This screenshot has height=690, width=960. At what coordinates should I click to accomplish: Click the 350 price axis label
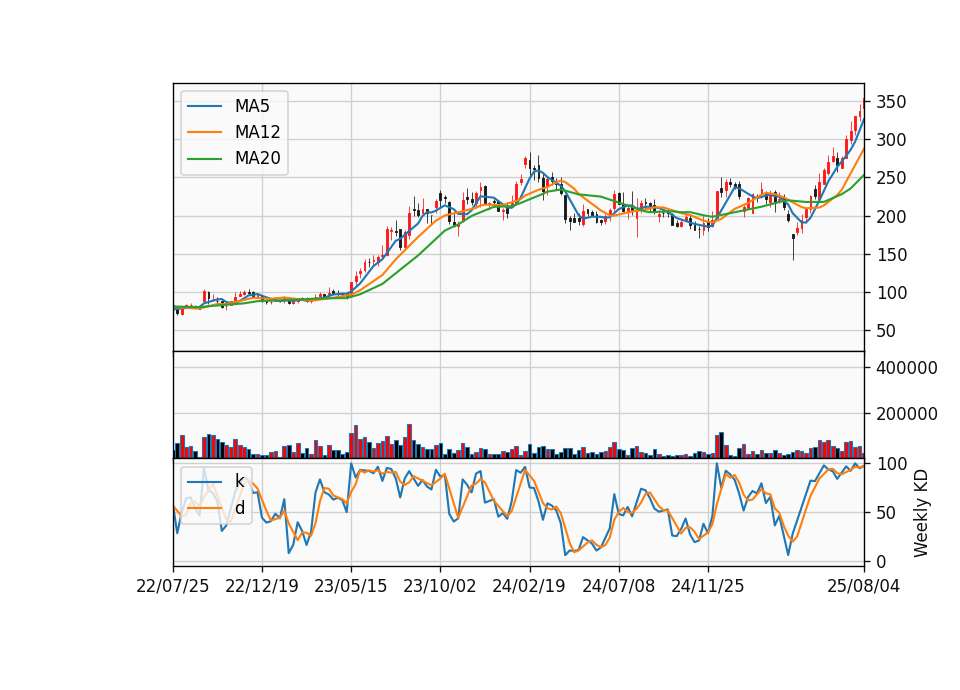pyautogui.click(x=891, y=102)
